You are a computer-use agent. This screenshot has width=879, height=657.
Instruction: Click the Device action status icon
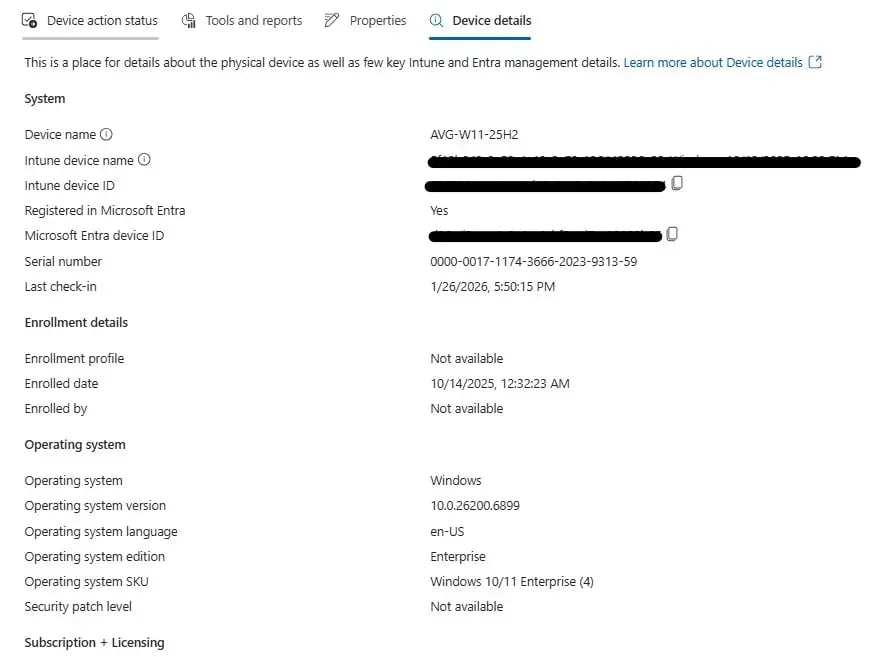coord(29,21)
